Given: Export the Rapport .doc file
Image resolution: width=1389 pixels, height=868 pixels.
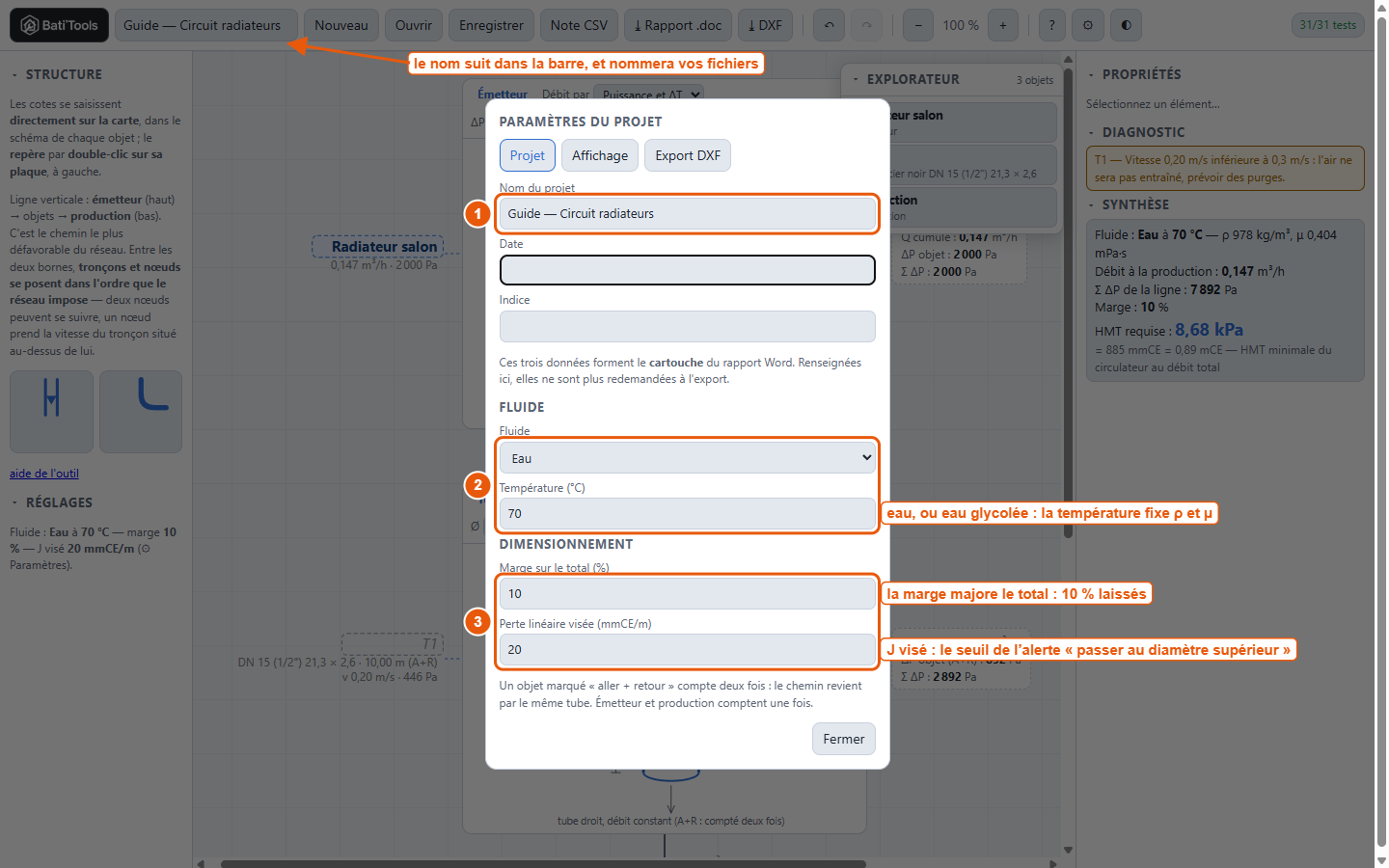Looking at the screenshot, I should click(x=678, y=25).
